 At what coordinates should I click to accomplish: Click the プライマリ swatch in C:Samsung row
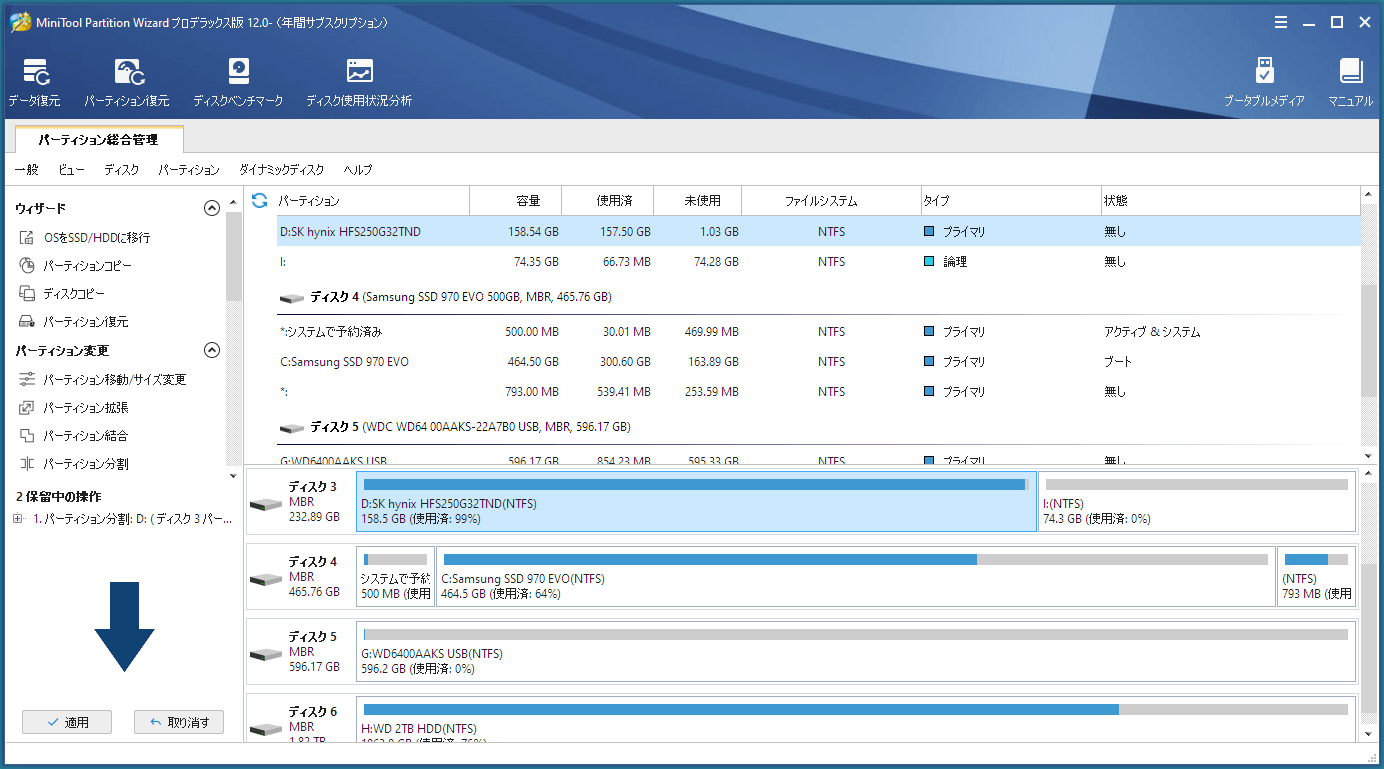tap(929, 361)
